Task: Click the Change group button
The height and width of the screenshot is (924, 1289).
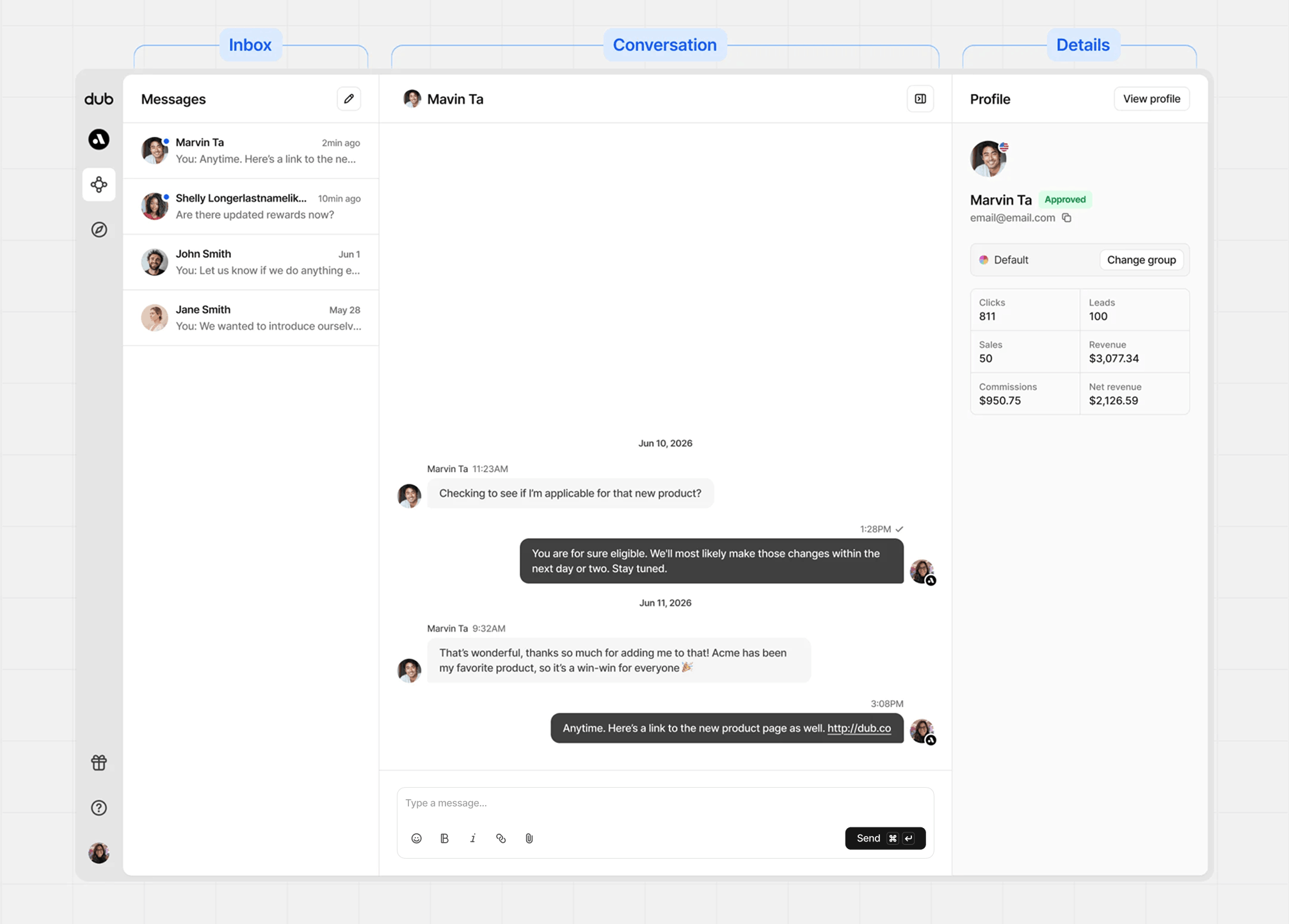Action: 1141,260
